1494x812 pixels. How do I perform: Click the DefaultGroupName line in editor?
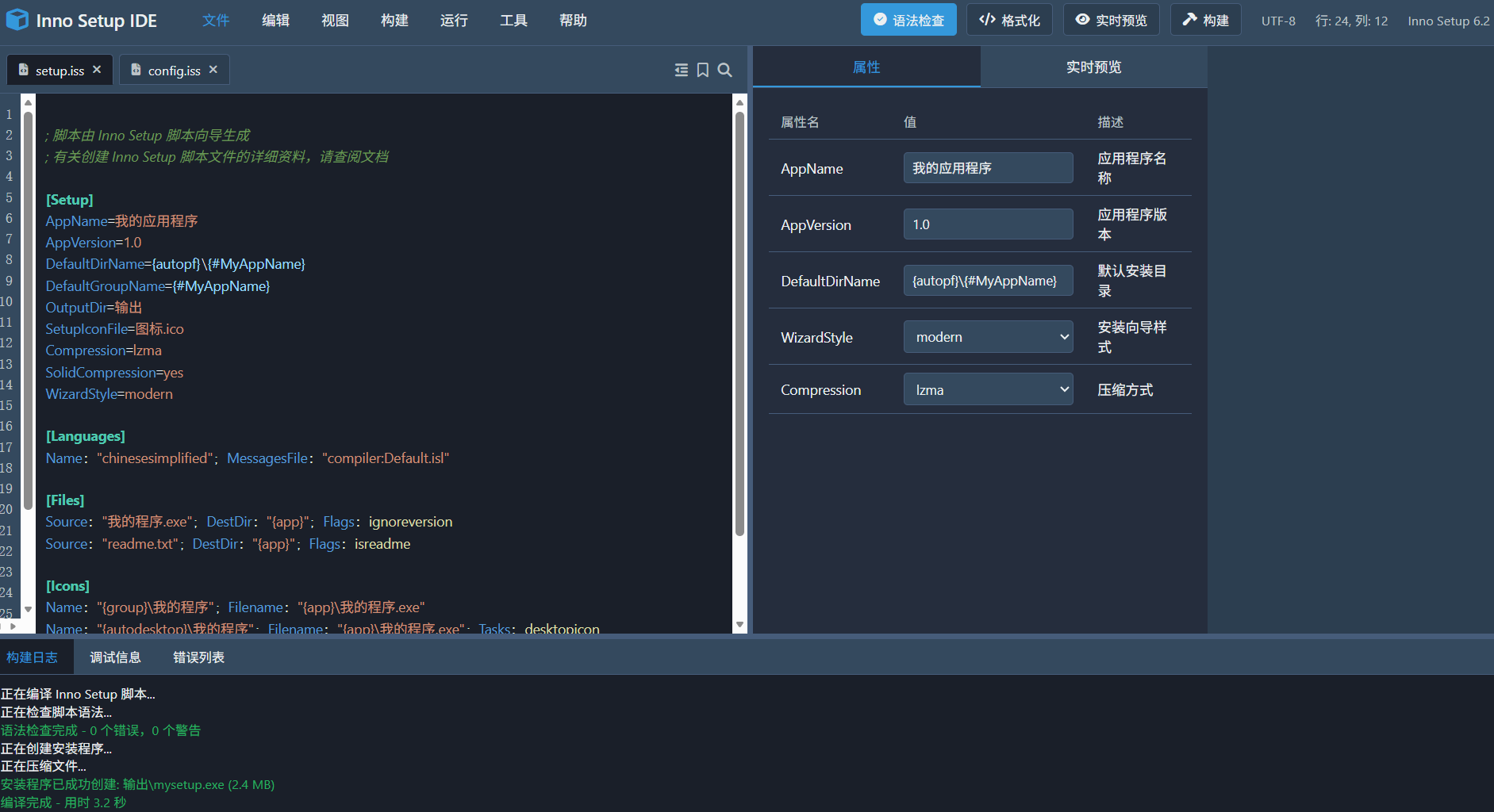click(x=158, y=286)
